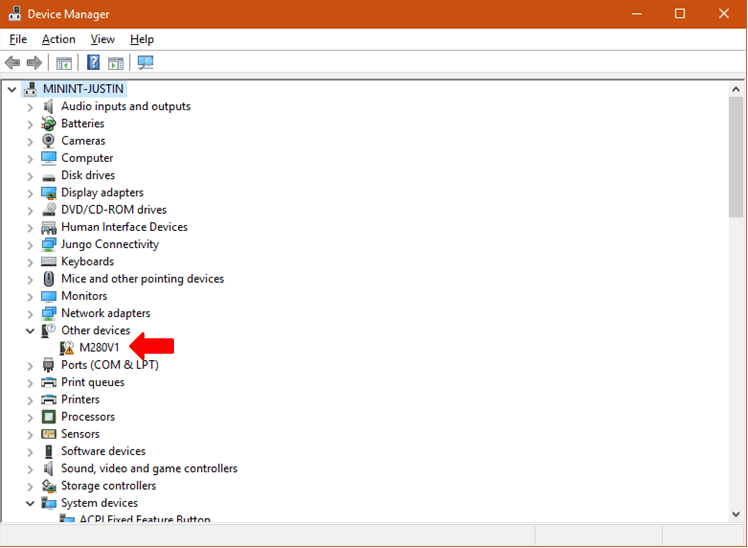Click the Show/Hide Console Tree toolbar icon
Viewport: 748px width, 548px height.
tap(64, 63)
